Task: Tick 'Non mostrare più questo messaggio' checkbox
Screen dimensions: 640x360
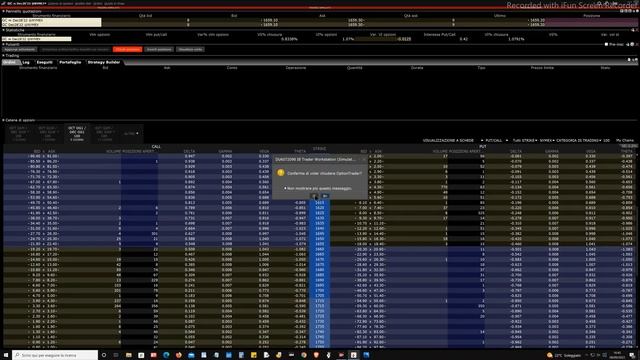Action: click(x=285, y=189)
